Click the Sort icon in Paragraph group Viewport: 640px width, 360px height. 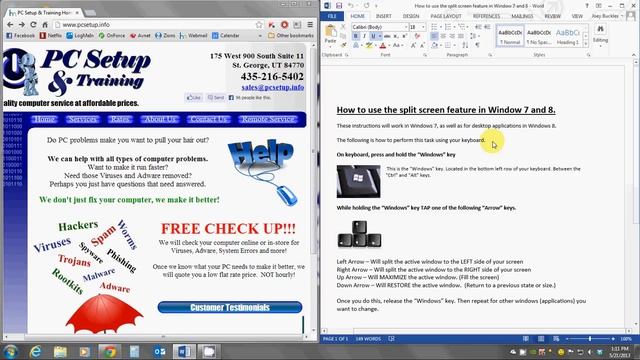465,45
